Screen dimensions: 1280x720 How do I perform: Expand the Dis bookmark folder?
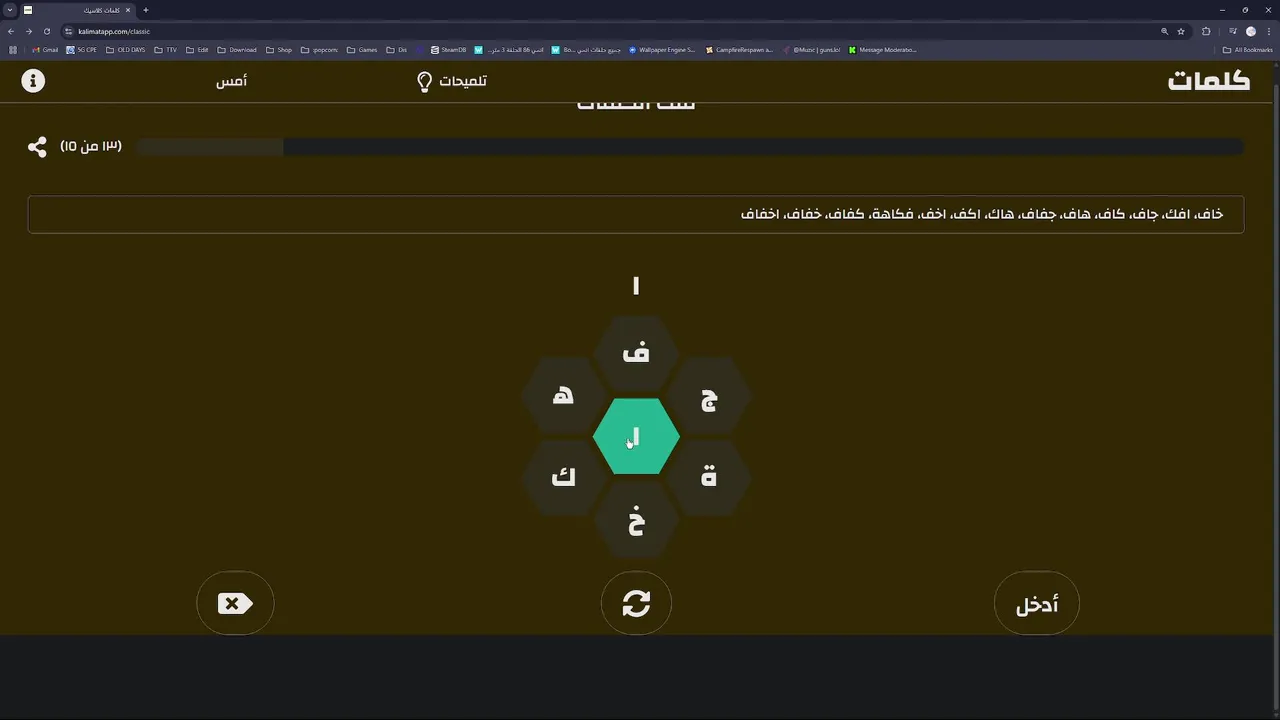tap(397, 50)
